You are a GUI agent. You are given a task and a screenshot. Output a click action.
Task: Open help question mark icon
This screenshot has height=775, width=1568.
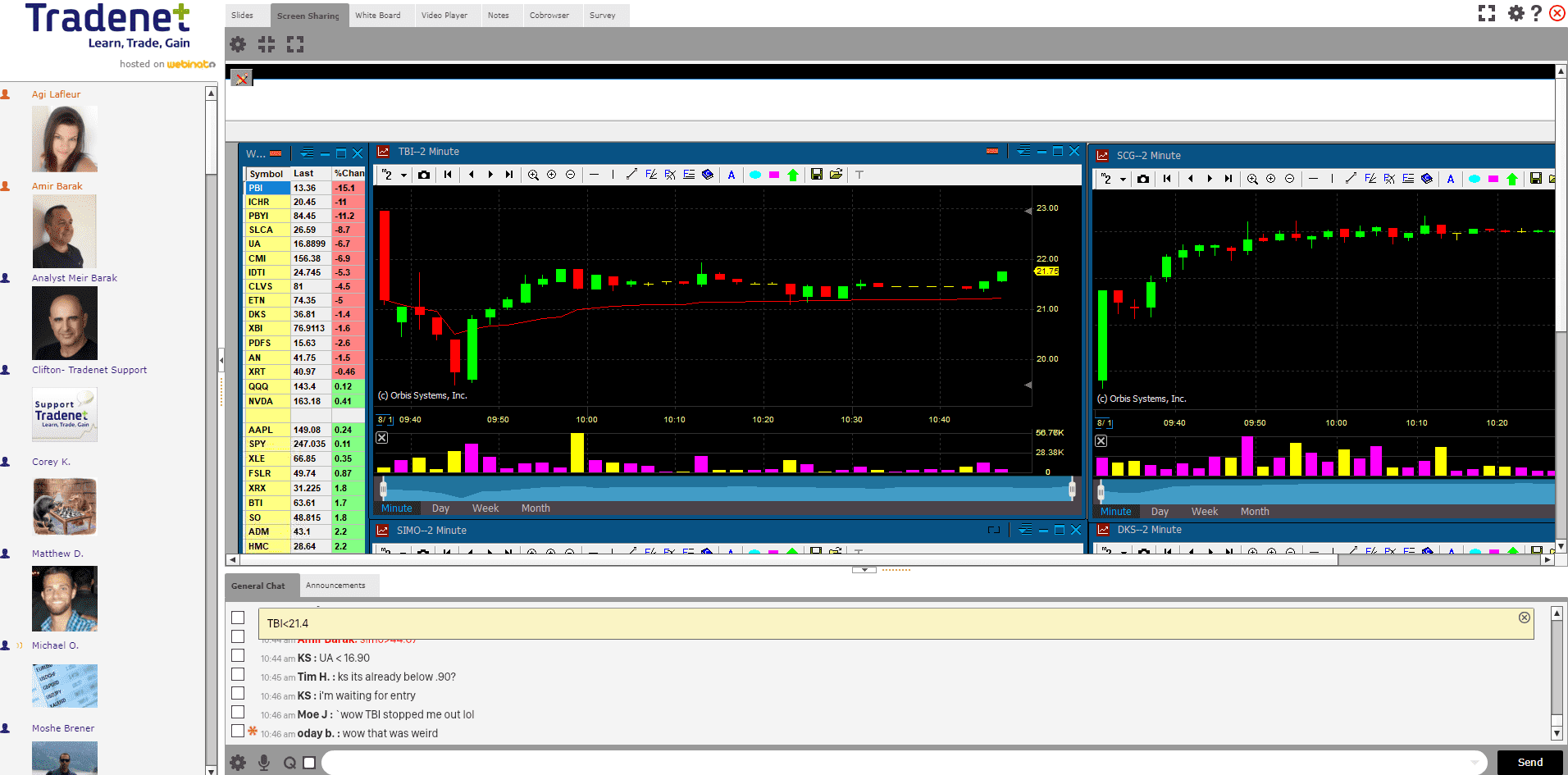tap(1536, 13)
